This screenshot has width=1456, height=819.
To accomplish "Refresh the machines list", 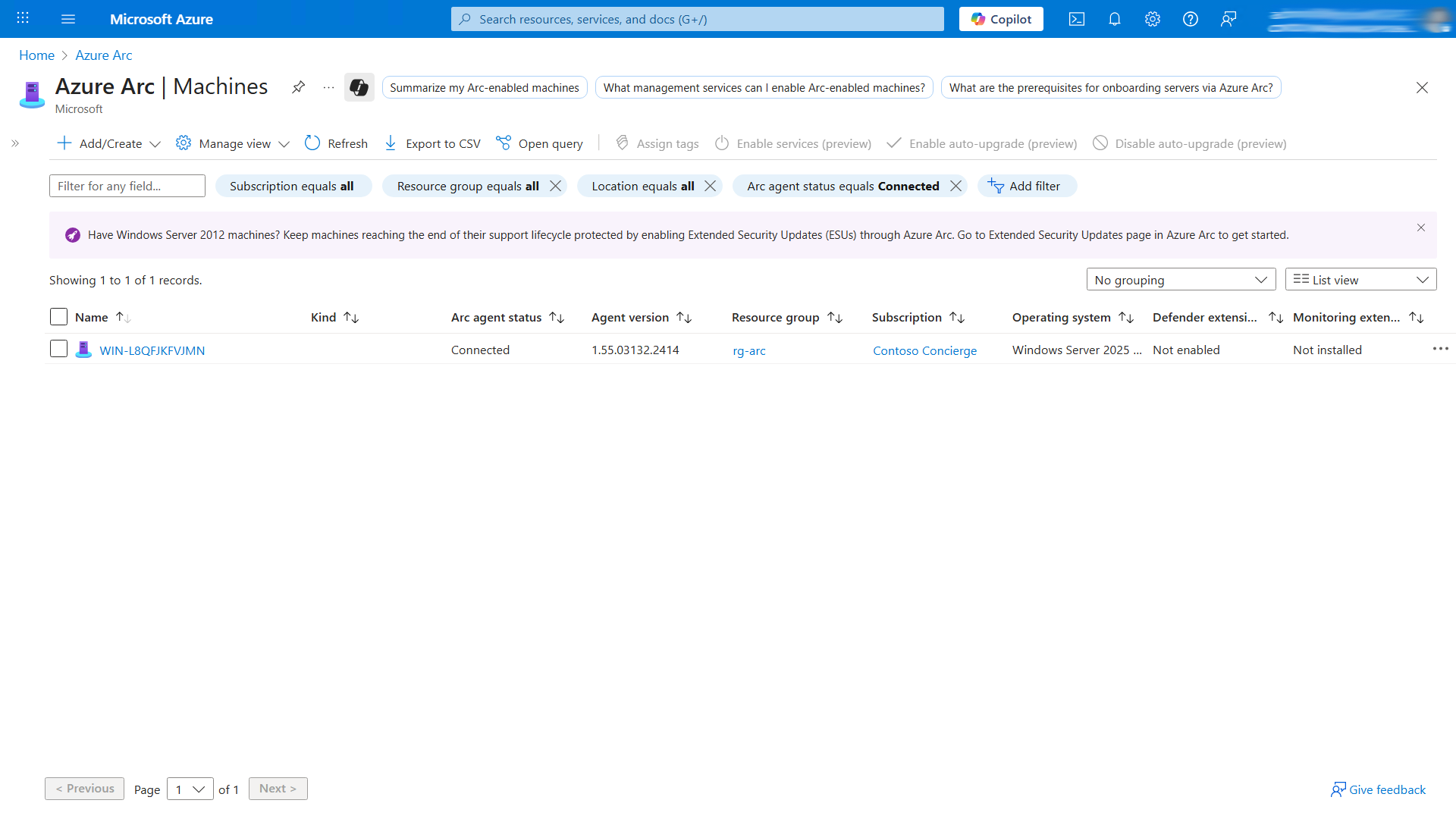I will (335, 143).
